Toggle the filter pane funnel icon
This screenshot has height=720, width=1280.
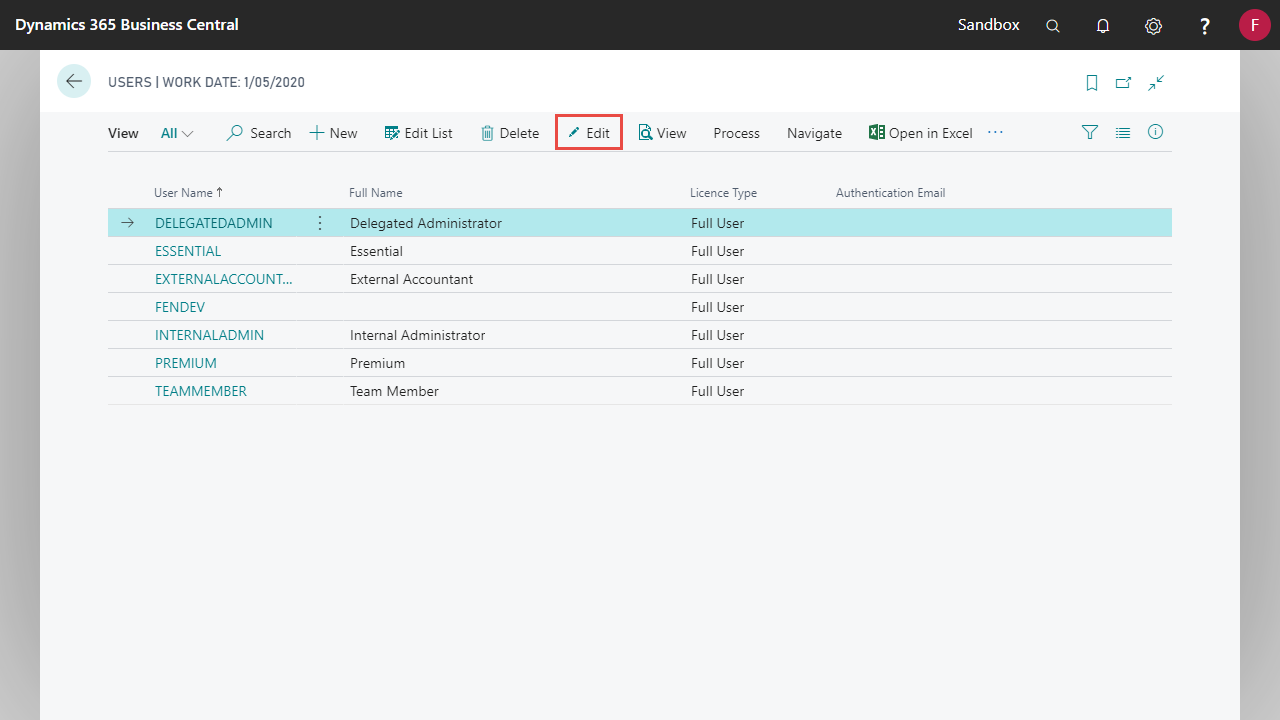[1090, 132]
